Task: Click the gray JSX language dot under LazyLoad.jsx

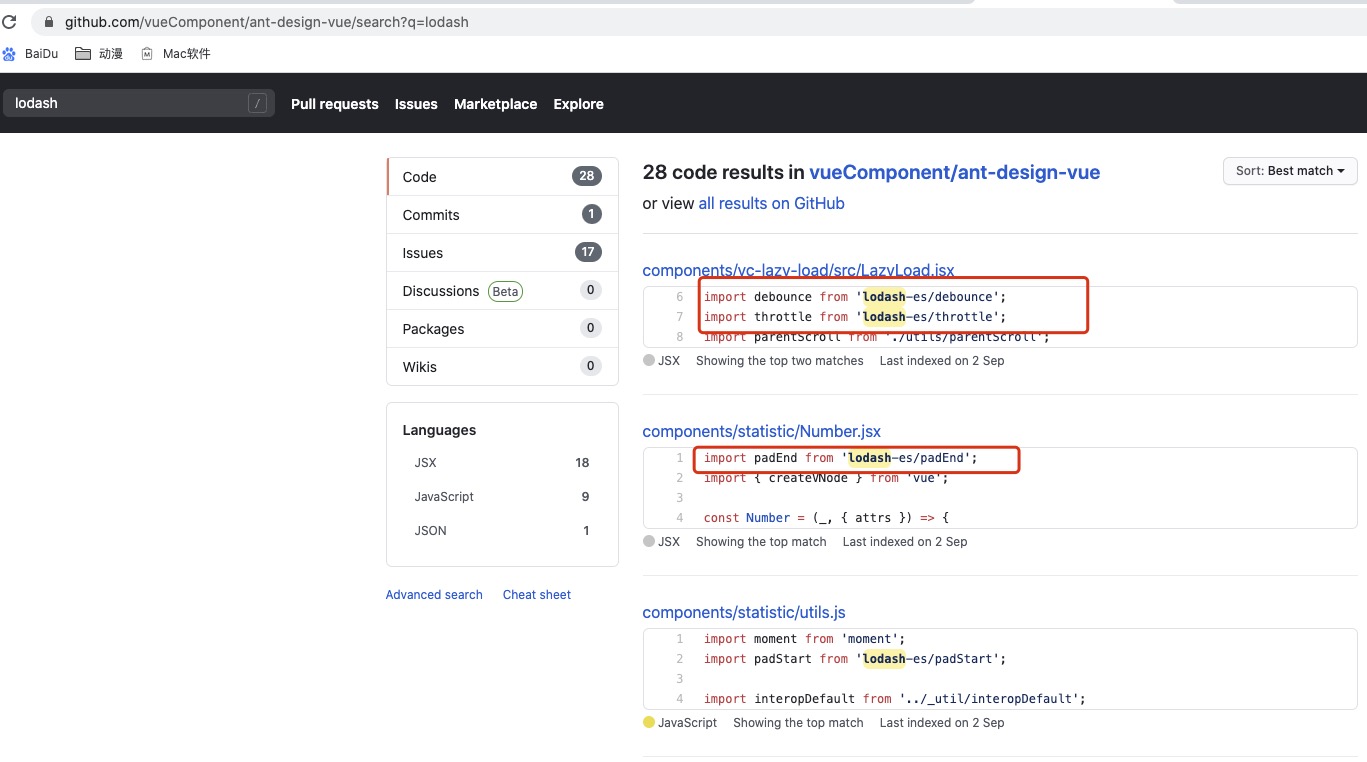Action: [649, 360]
